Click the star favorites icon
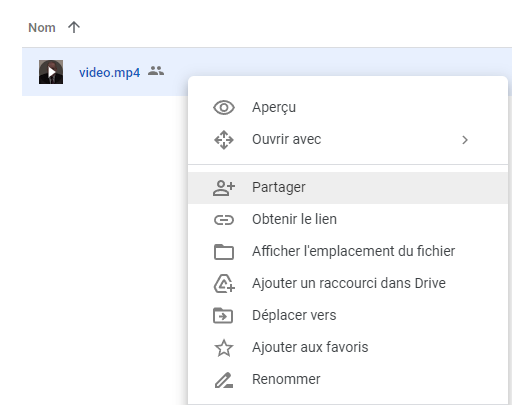The width and height of the screenshot is (512, 405). click(x=224, y=348)
